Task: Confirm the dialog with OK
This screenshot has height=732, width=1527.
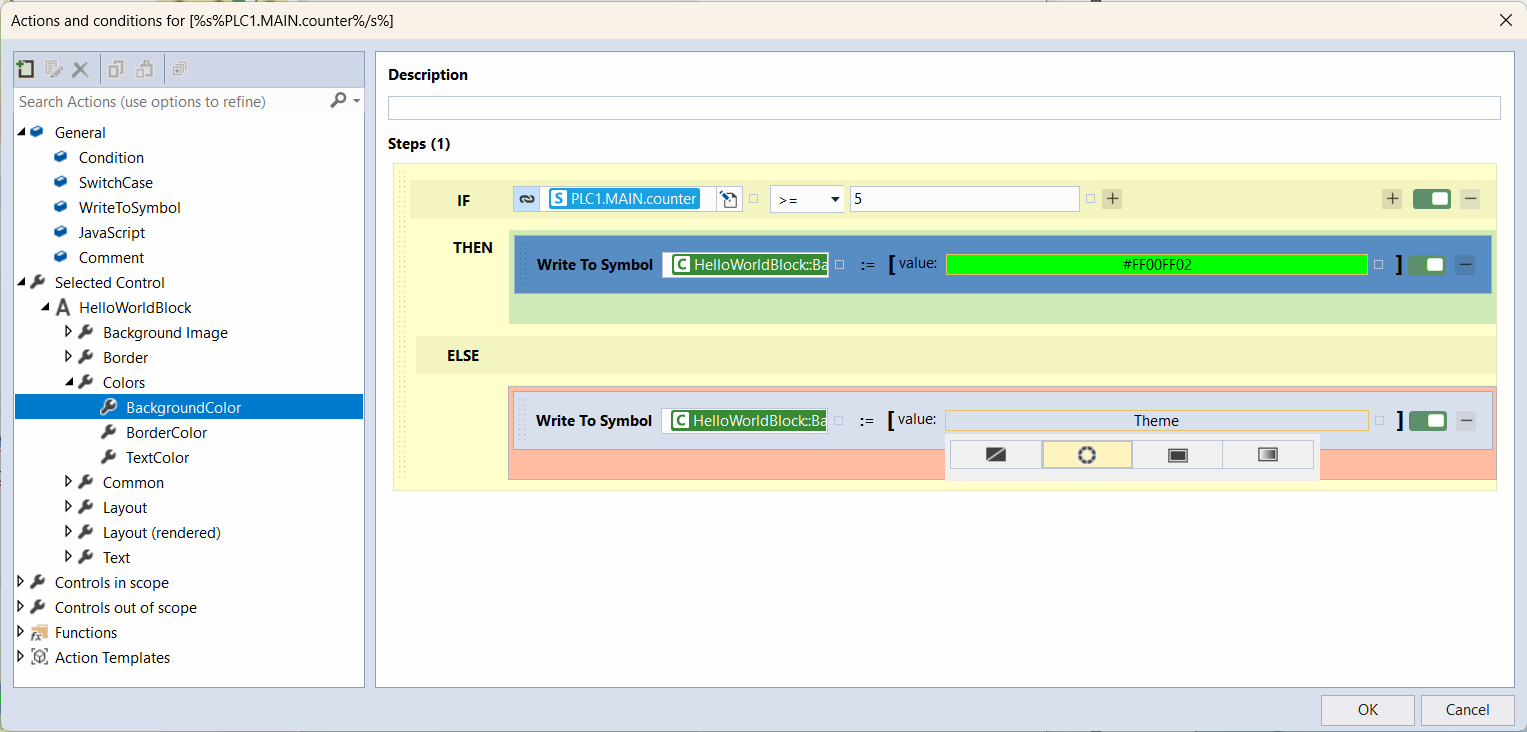Action: [x=1367, y=710]
